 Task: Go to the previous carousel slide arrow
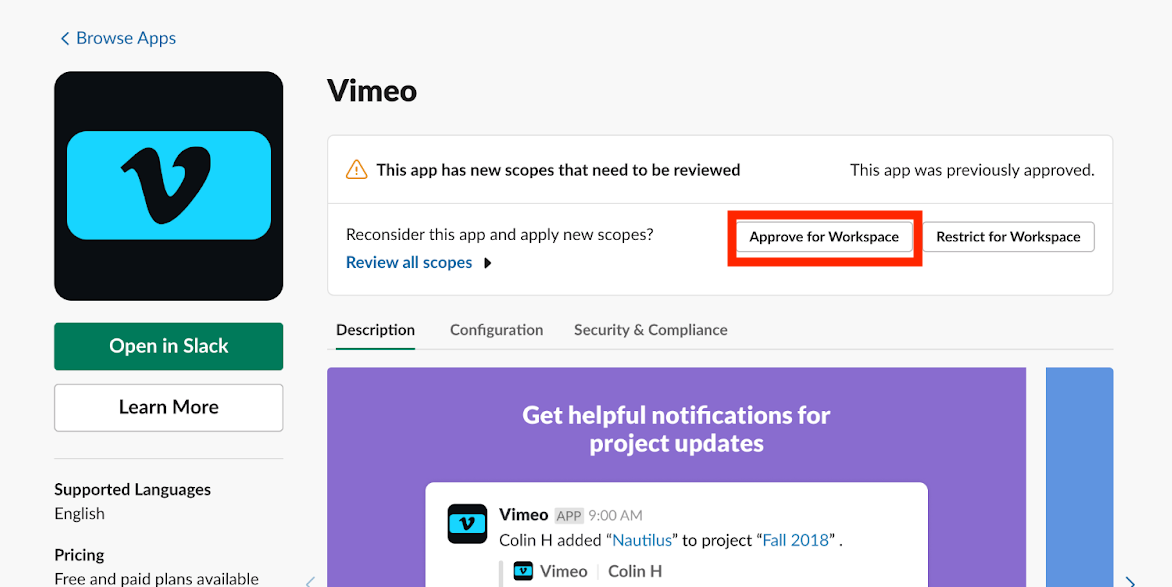click(310, 581)
